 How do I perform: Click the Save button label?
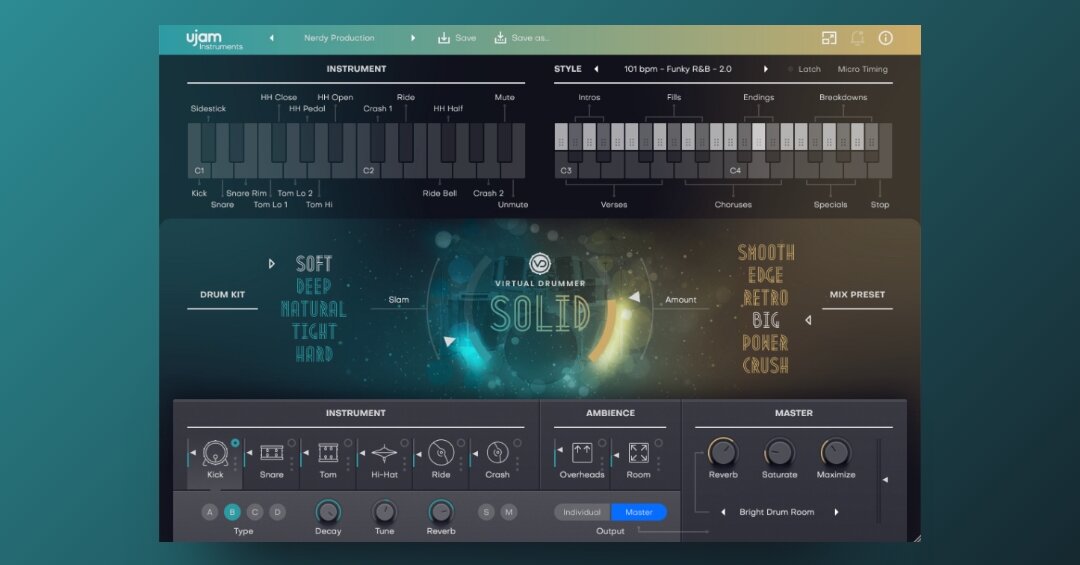(466, 38)
